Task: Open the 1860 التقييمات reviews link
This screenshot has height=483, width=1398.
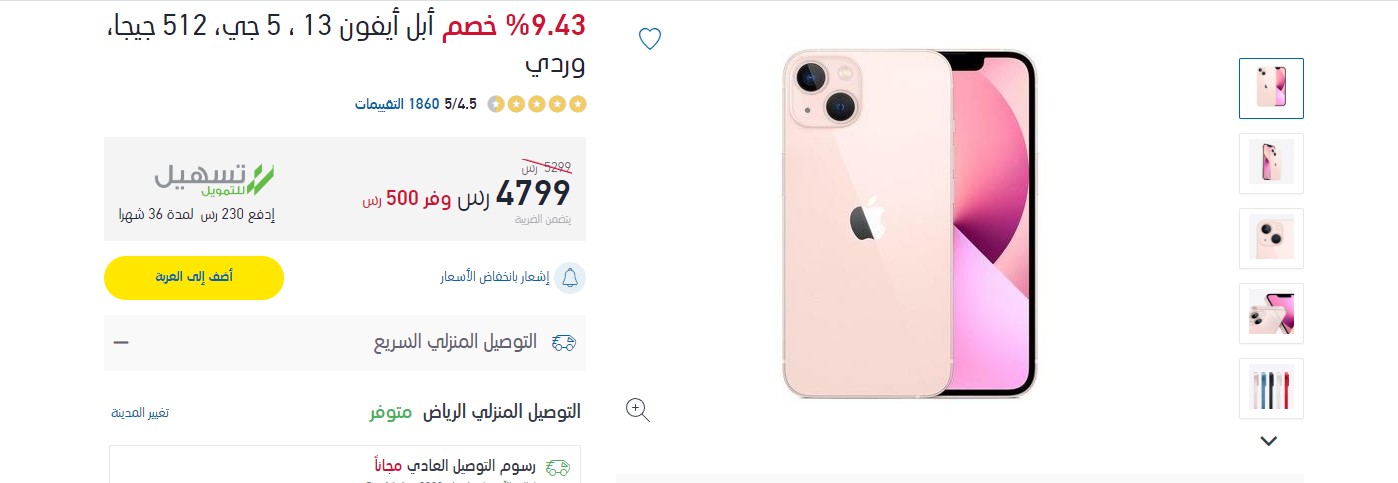Action: (397, 104)
